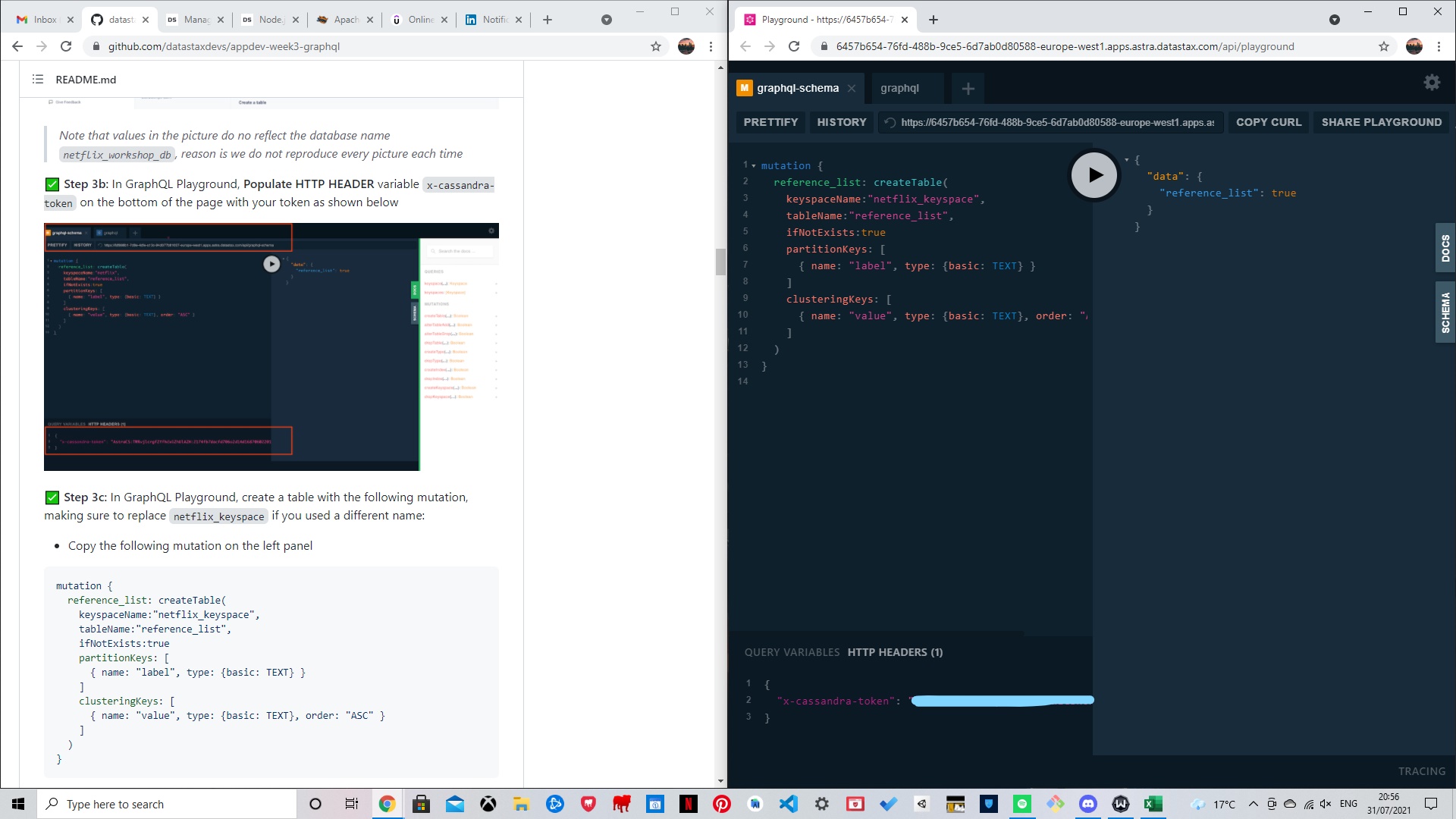This screenshot has width=1456, height=819.
Task: Click SHARE PLAYGROUND
Action: [x=1382, y=122]
